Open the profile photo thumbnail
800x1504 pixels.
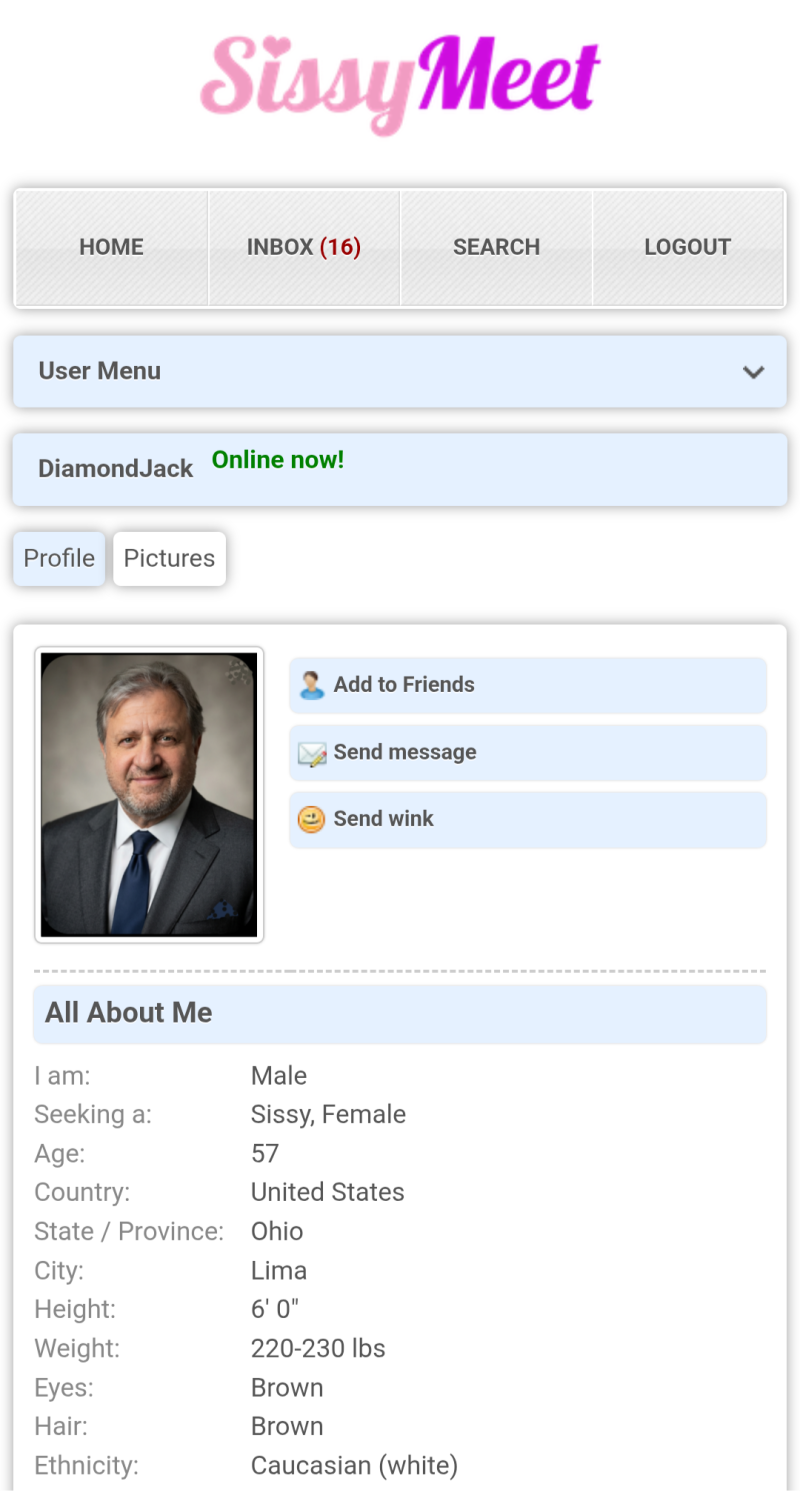tap(149, 795)
